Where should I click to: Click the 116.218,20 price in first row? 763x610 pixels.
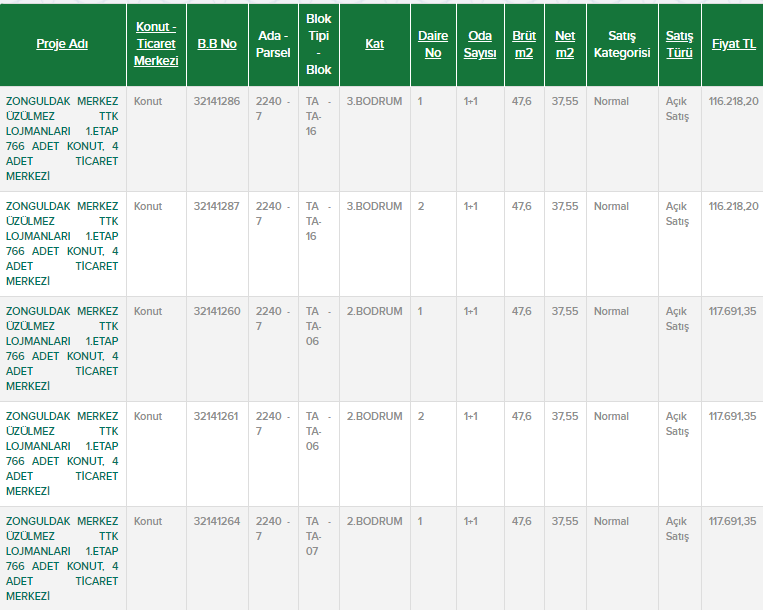point(733,101)
